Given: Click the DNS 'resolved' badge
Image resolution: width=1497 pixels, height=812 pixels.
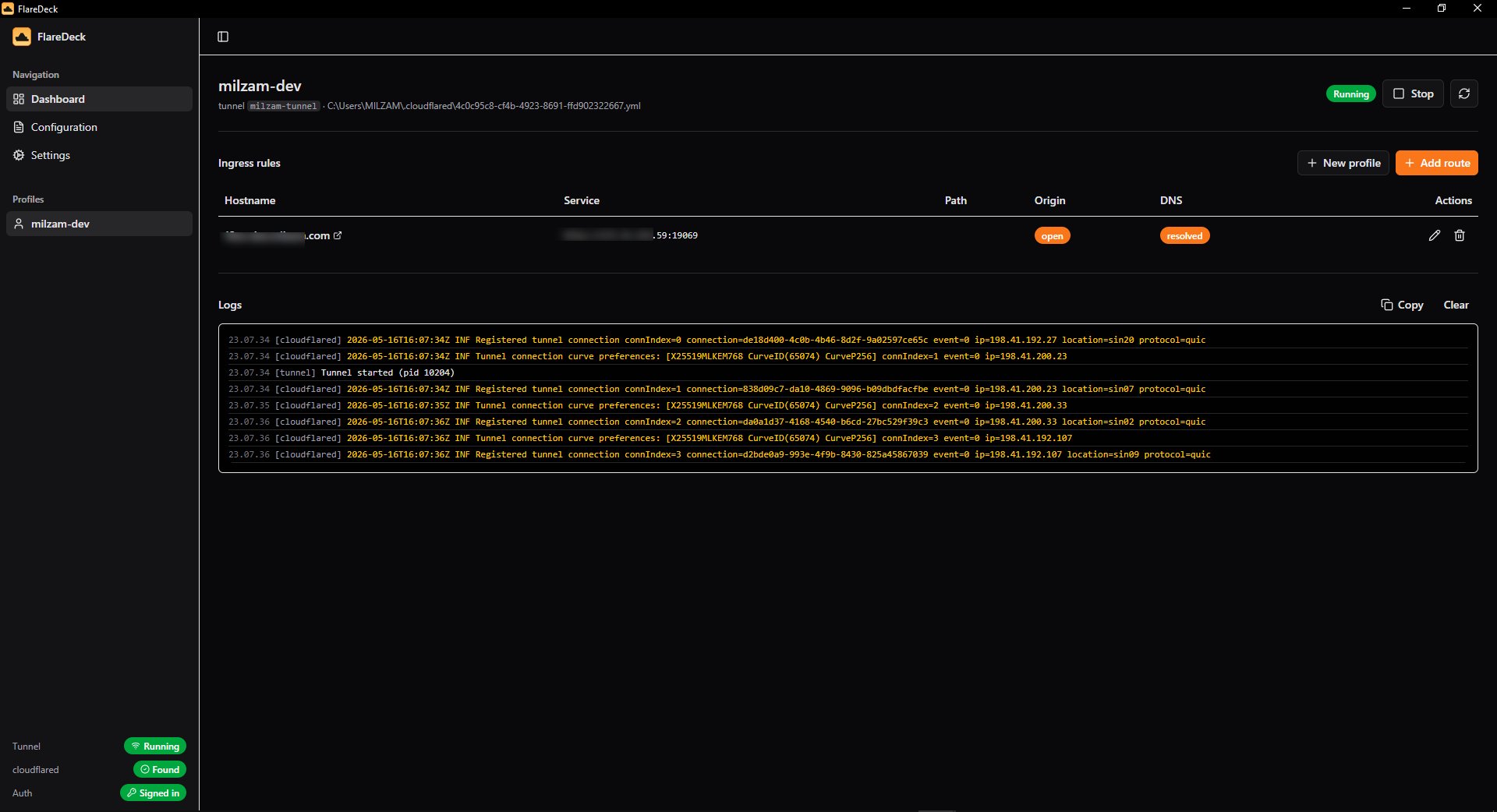Looking at the screenshot, I should [x=1184, y=236].
